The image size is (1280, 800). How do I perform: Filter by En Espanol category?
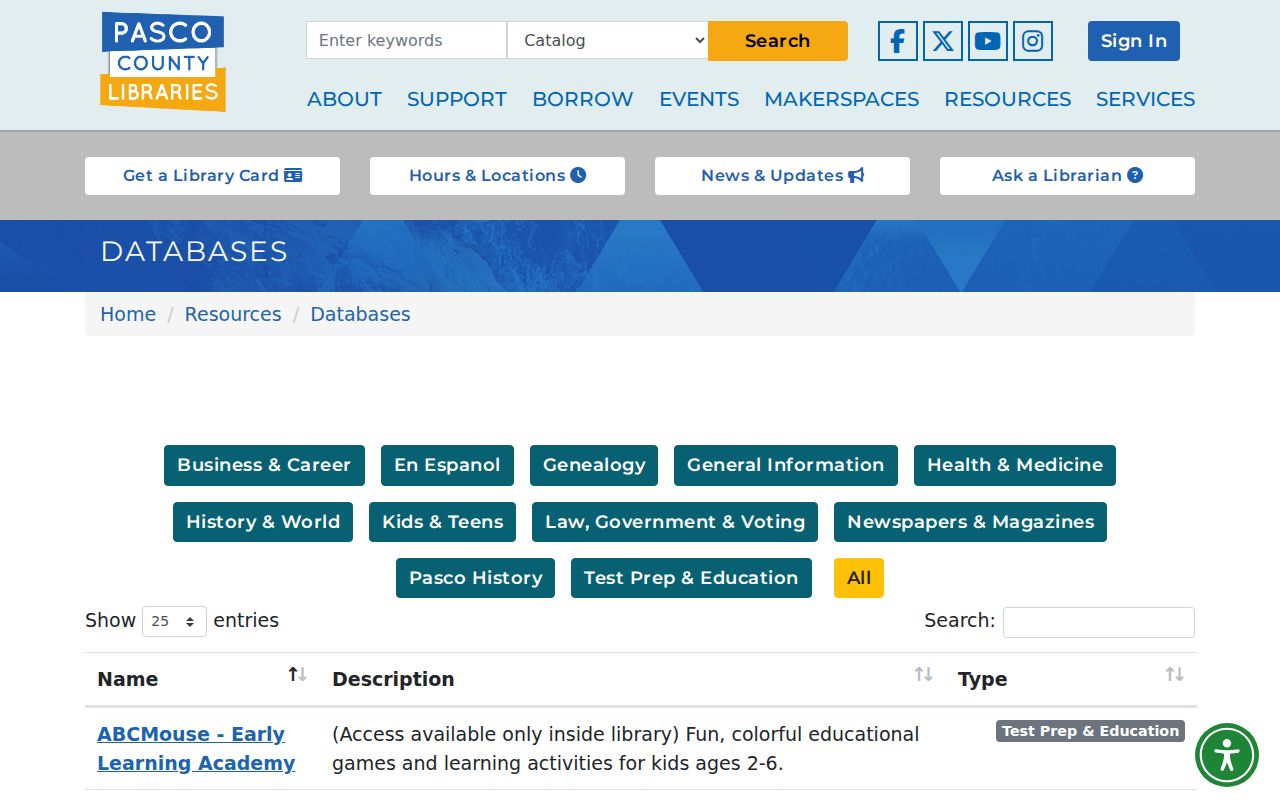coord(447,465)
